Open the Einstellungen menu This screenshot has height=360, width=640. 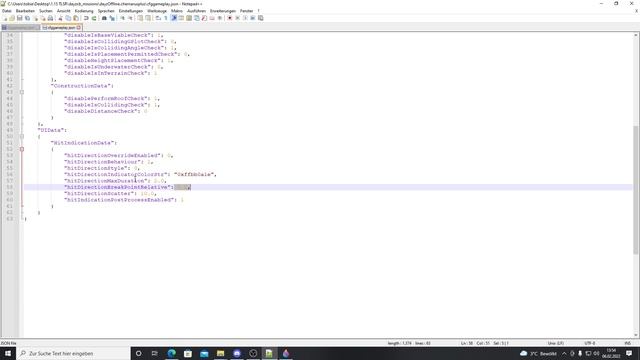[x=131, y=11]
